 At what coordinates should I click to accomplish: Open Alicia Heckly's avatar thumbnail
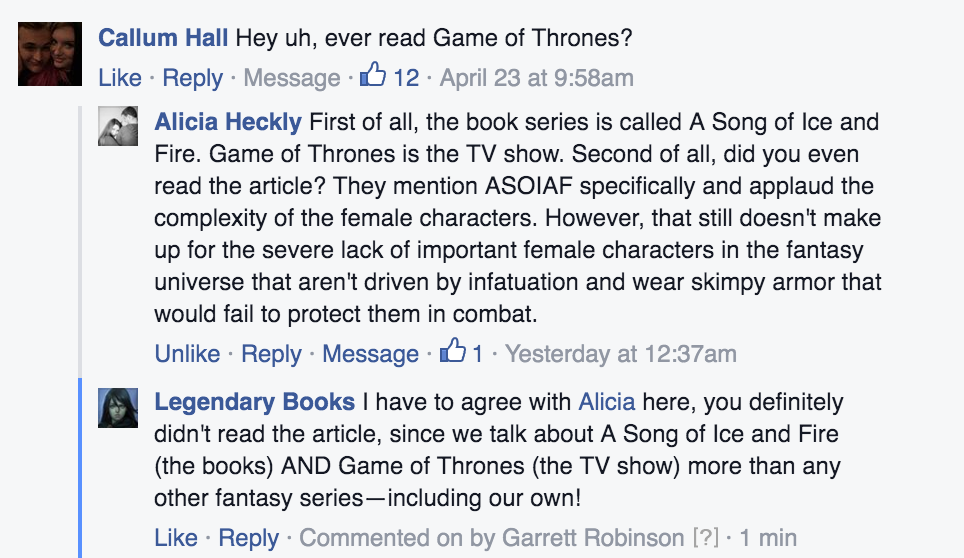point(118,126)
